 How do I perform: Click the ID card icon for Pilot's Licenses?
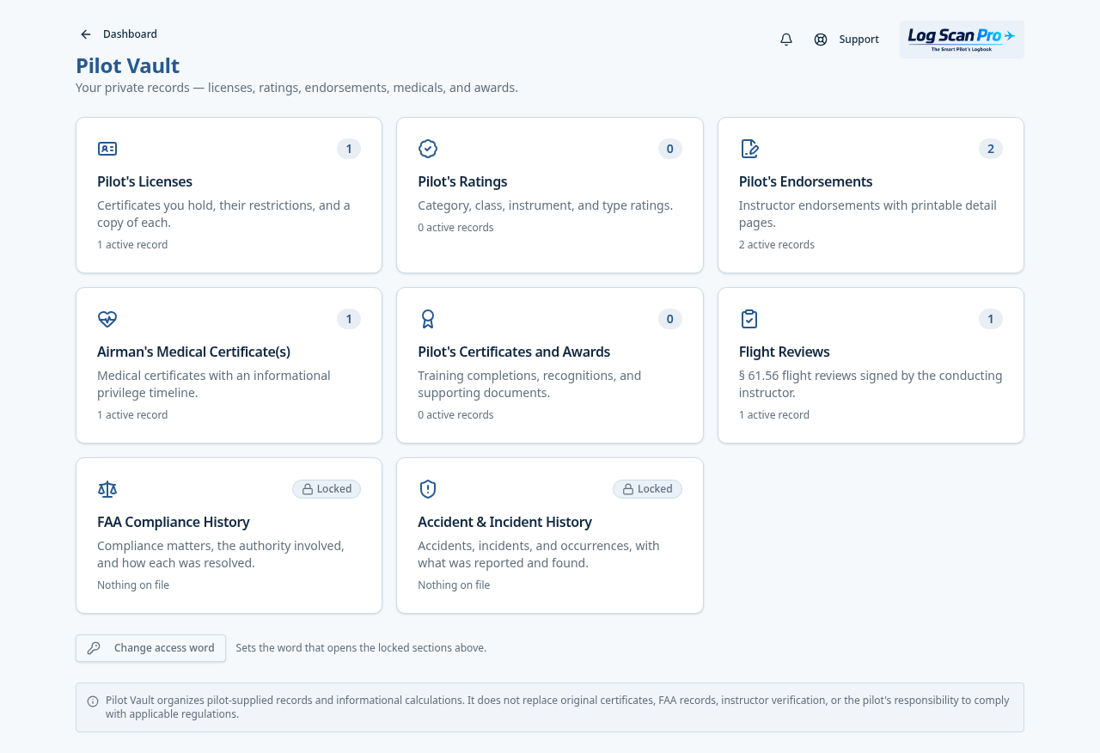point(107,149)
